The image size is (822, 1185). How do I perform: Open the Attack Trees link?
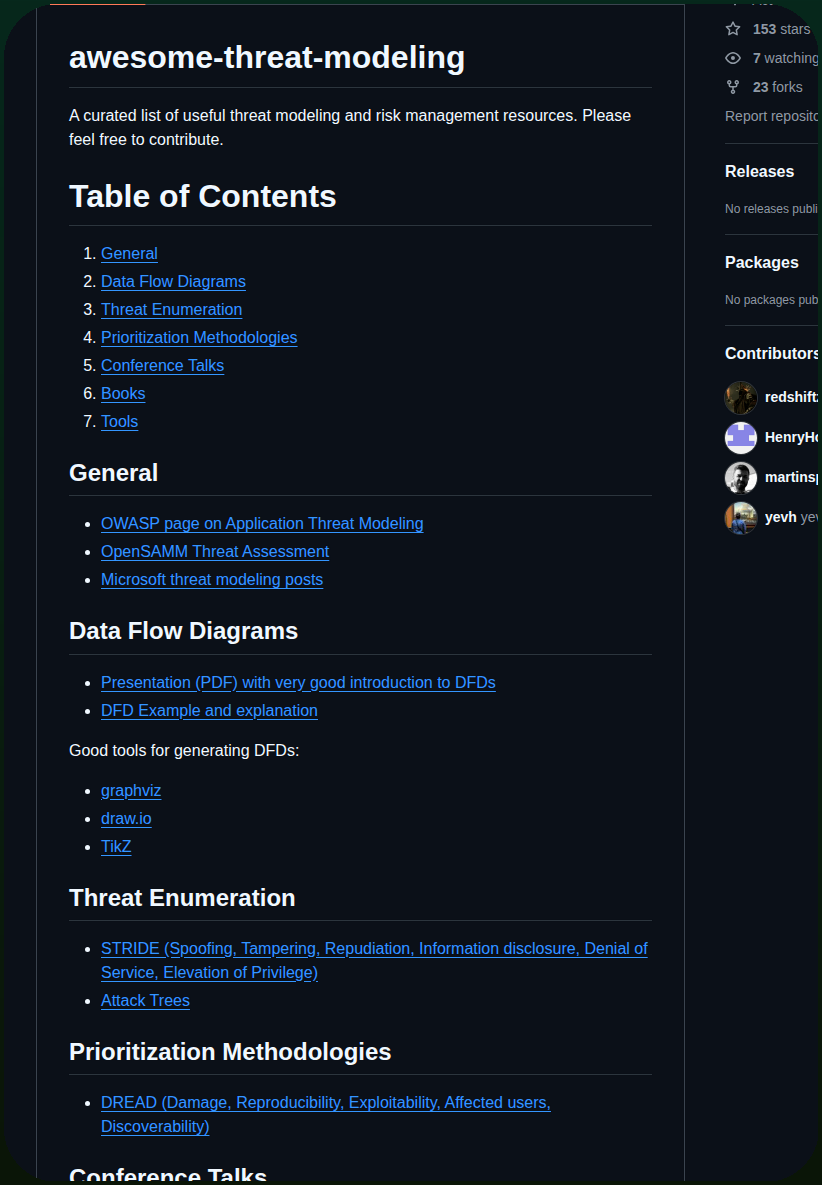pos(145,1001)
